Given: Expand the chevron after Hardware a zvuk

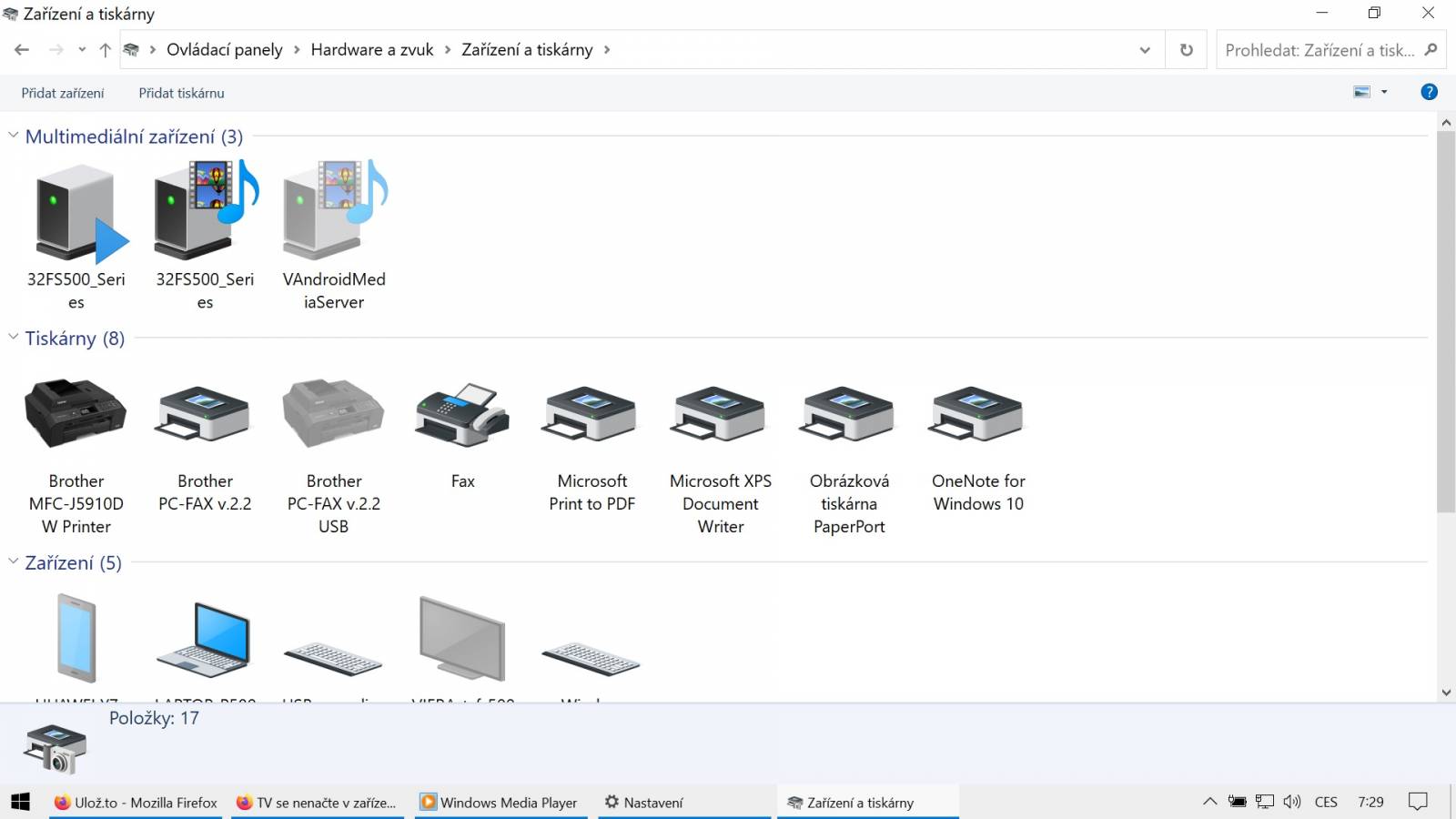Looking at the screenshot, I should coord(448,50).
